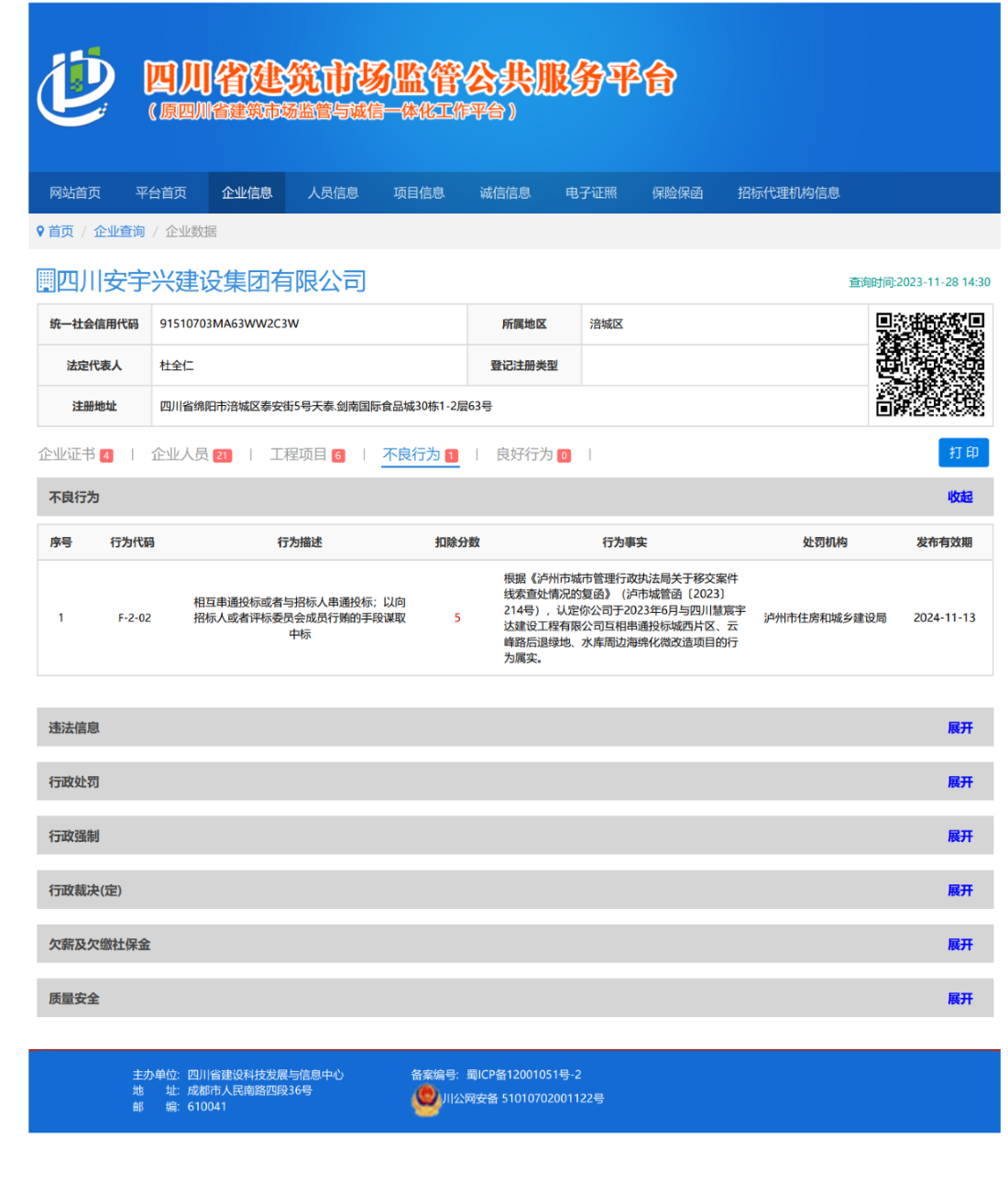Click company title 四川安宇兴建设集团有限公司
The image size is (1008, 1182).
coord(212,280)
